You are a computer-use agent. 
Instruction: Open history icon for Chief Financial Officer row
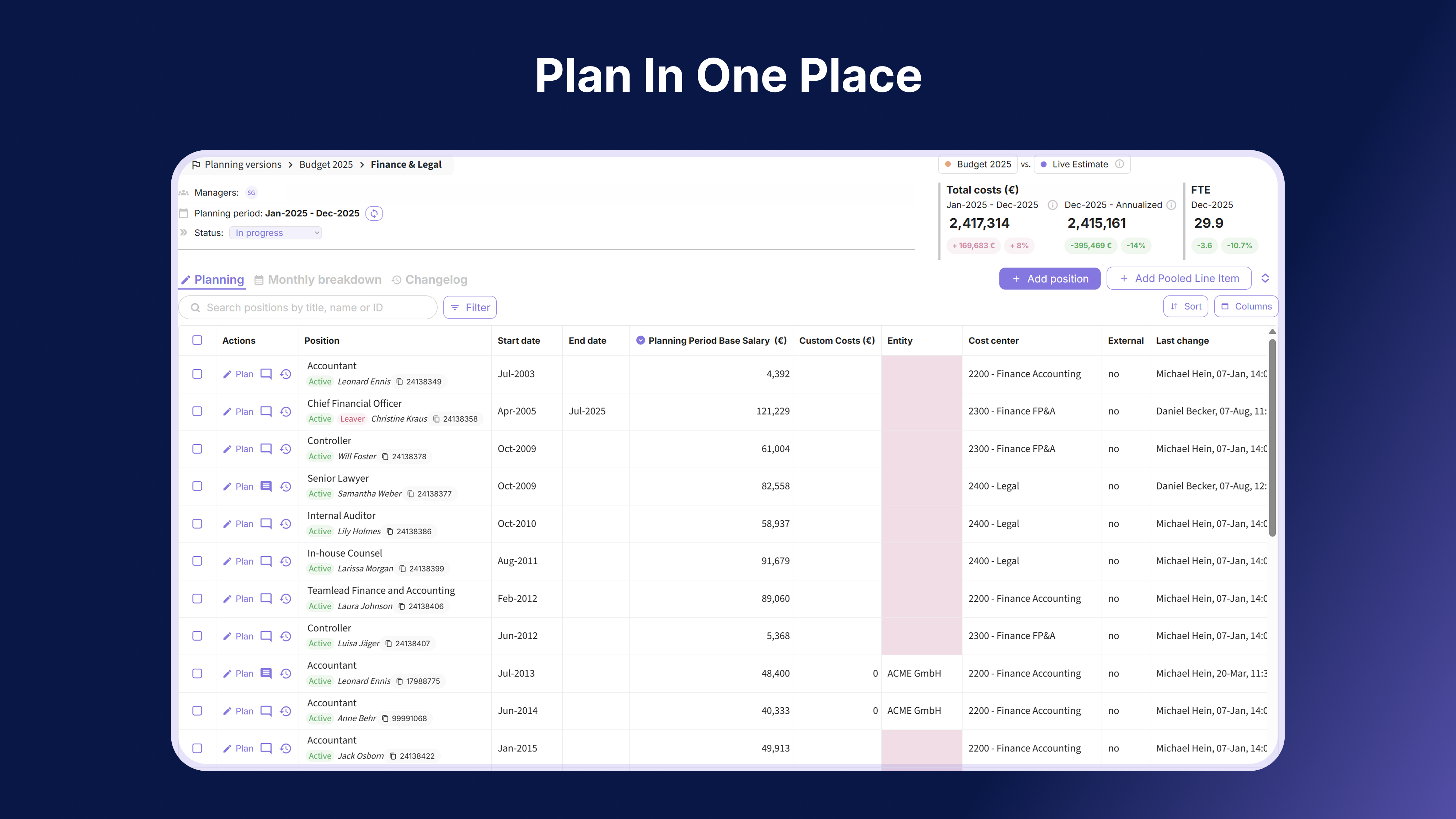[286, 412]
